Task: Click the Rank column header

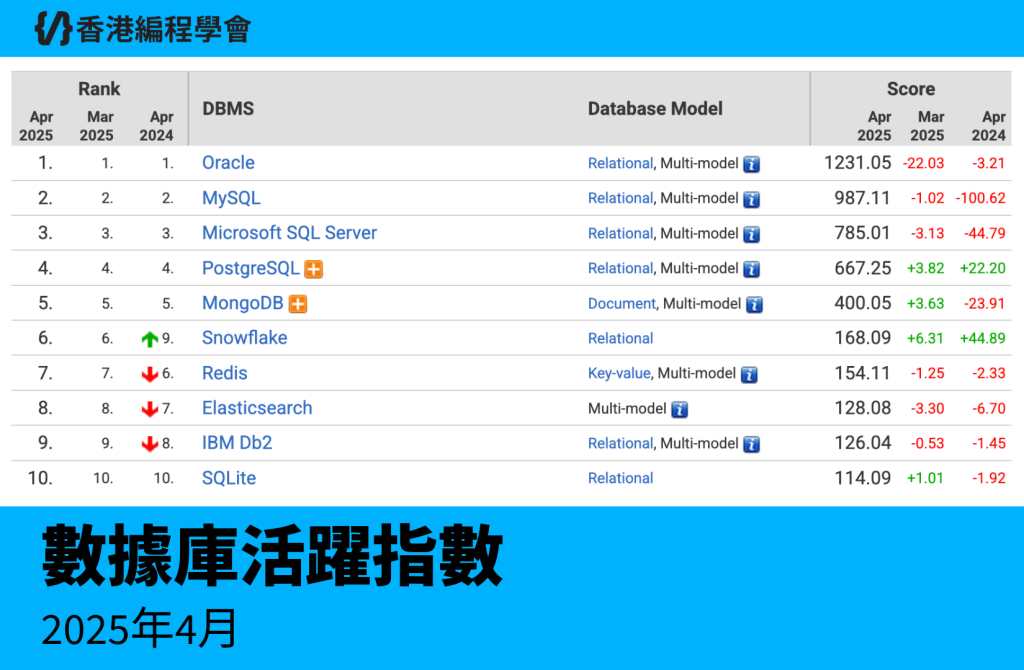Action: coord(99,89)
